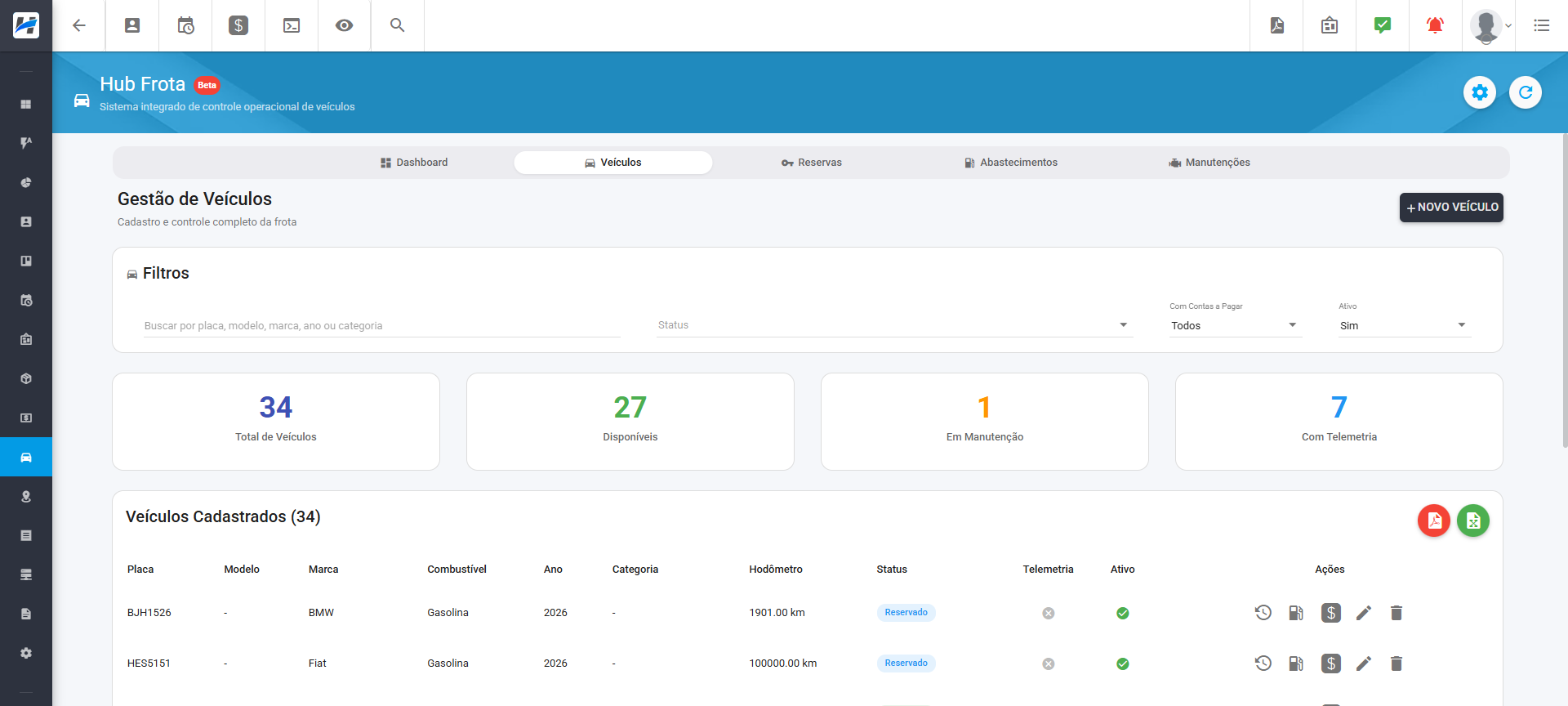1568x706 pixels.
Task: Click the sidebar dashboard grid icon
Action: pyautogui.click(x=26, y=104)
